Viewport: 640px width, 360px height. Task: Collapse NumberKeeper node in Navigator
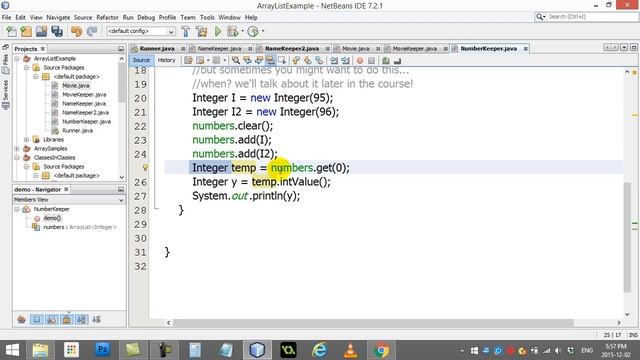pyautogui.click(x=17, y=209)
